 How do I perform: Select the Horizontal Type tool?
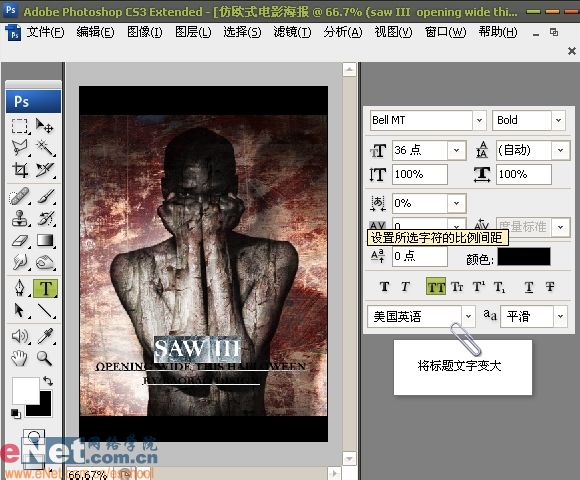[x=45, y=288]
